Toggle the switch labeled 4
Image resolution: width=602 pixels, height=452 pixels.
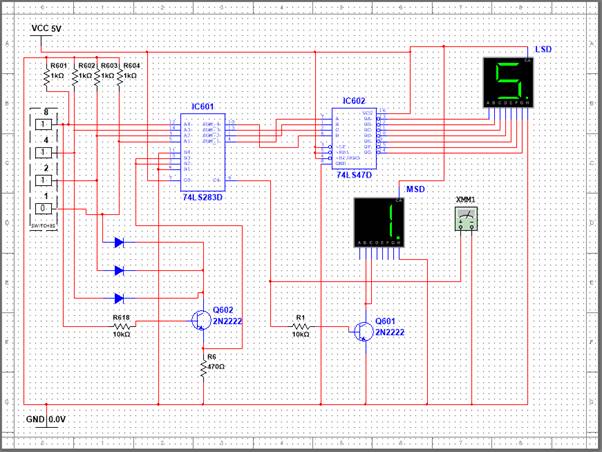(43, 153)
